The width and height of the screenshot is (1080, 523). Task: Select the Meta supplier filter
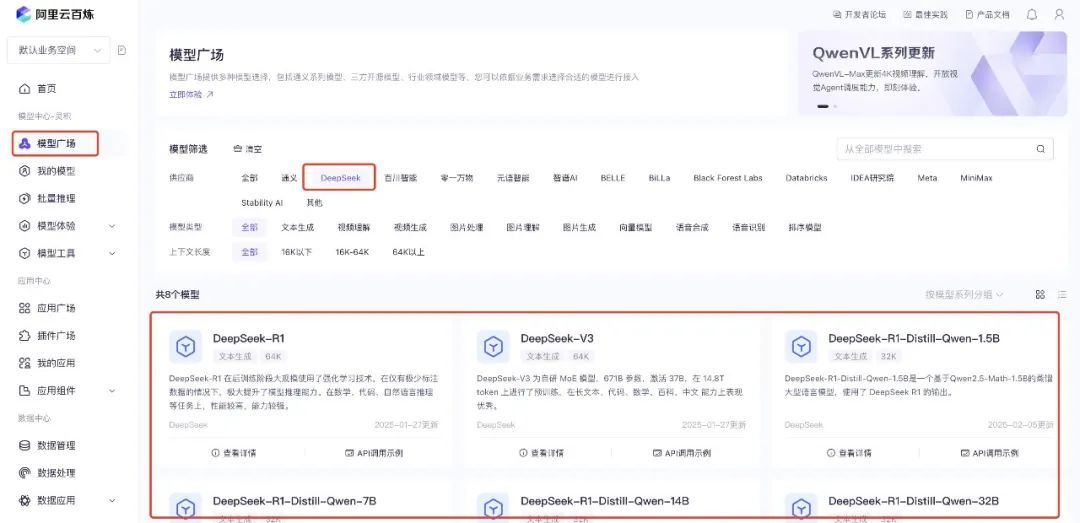(927, 178)
